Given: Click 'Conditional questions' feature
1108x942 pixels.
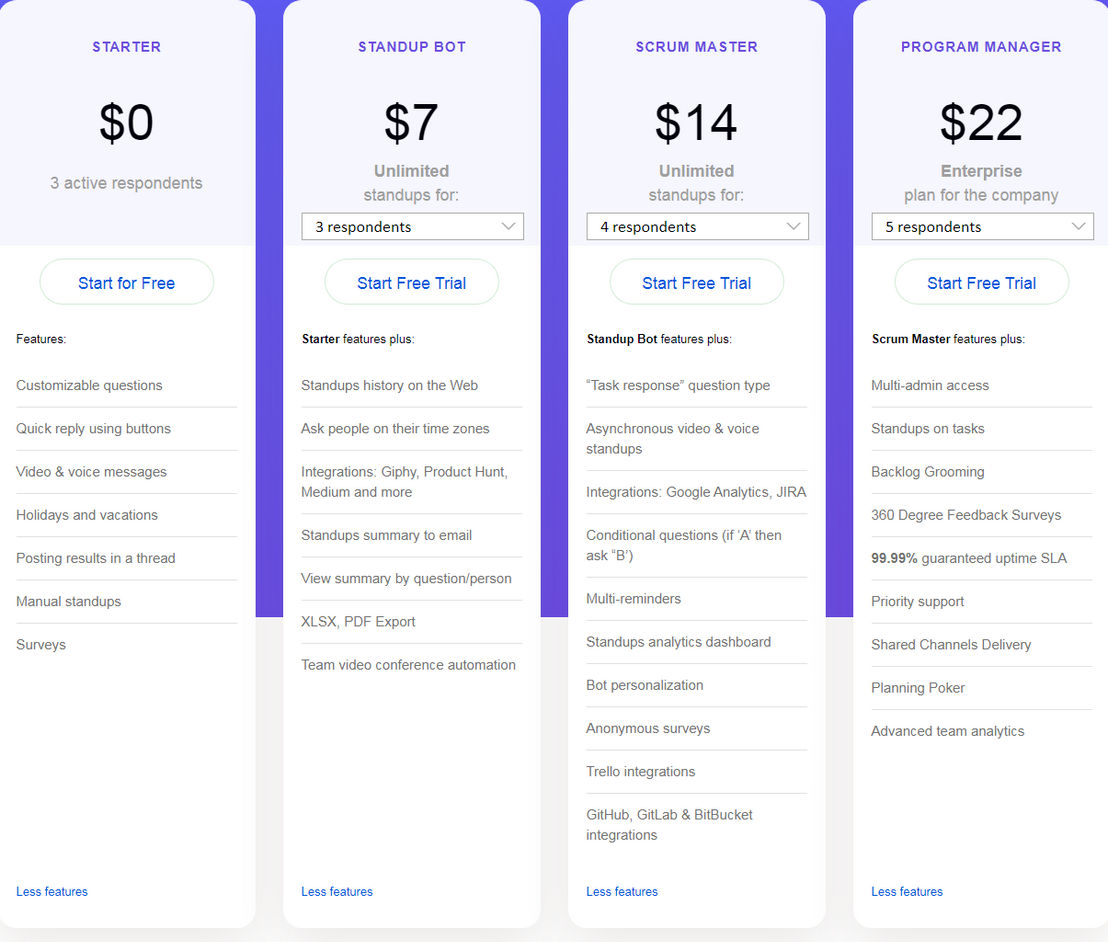Looking at the screenshot, I should coord(684,545).
